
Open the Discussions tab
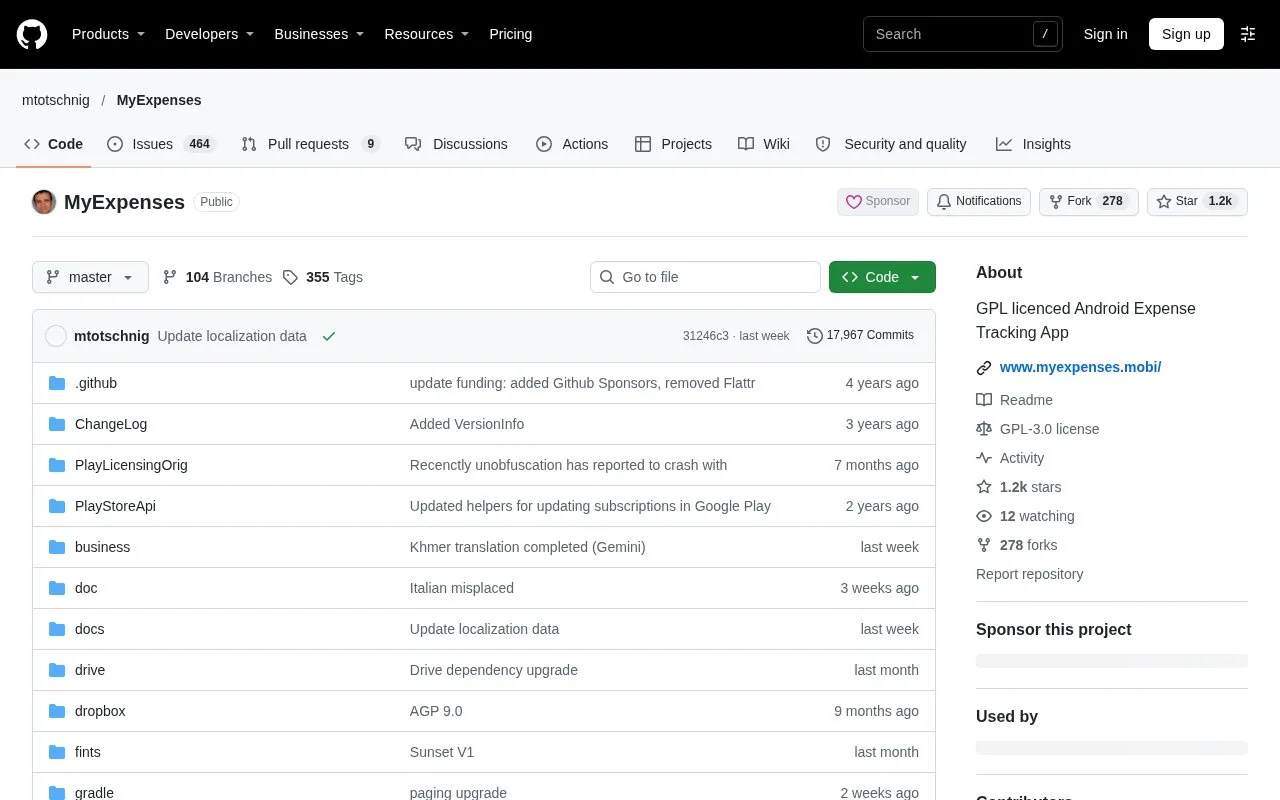[456, 144]
